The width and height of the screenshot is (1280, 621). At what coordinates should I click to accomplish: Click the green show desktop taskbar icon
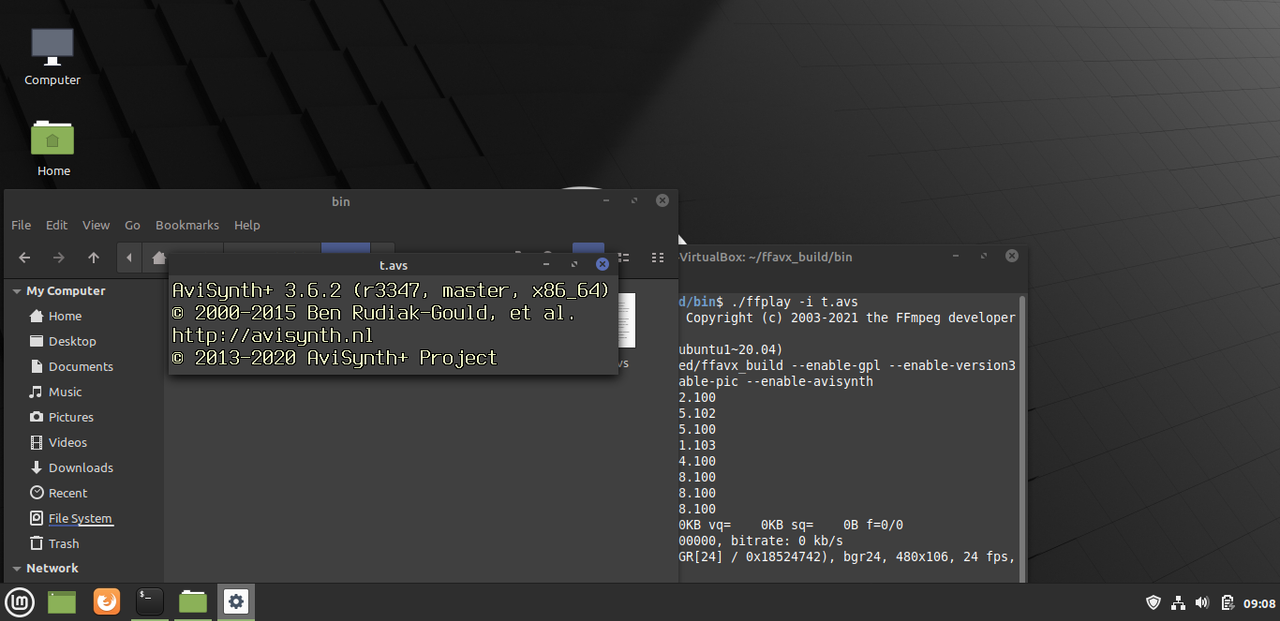click(62, 601)
